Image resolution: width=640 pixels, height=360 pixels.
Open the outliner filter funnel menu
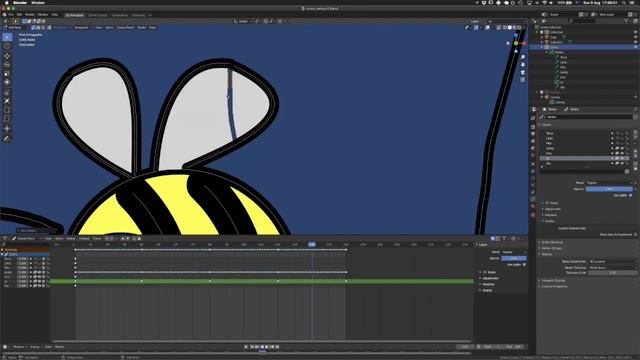pyautogui.click(x=627, y=20)
